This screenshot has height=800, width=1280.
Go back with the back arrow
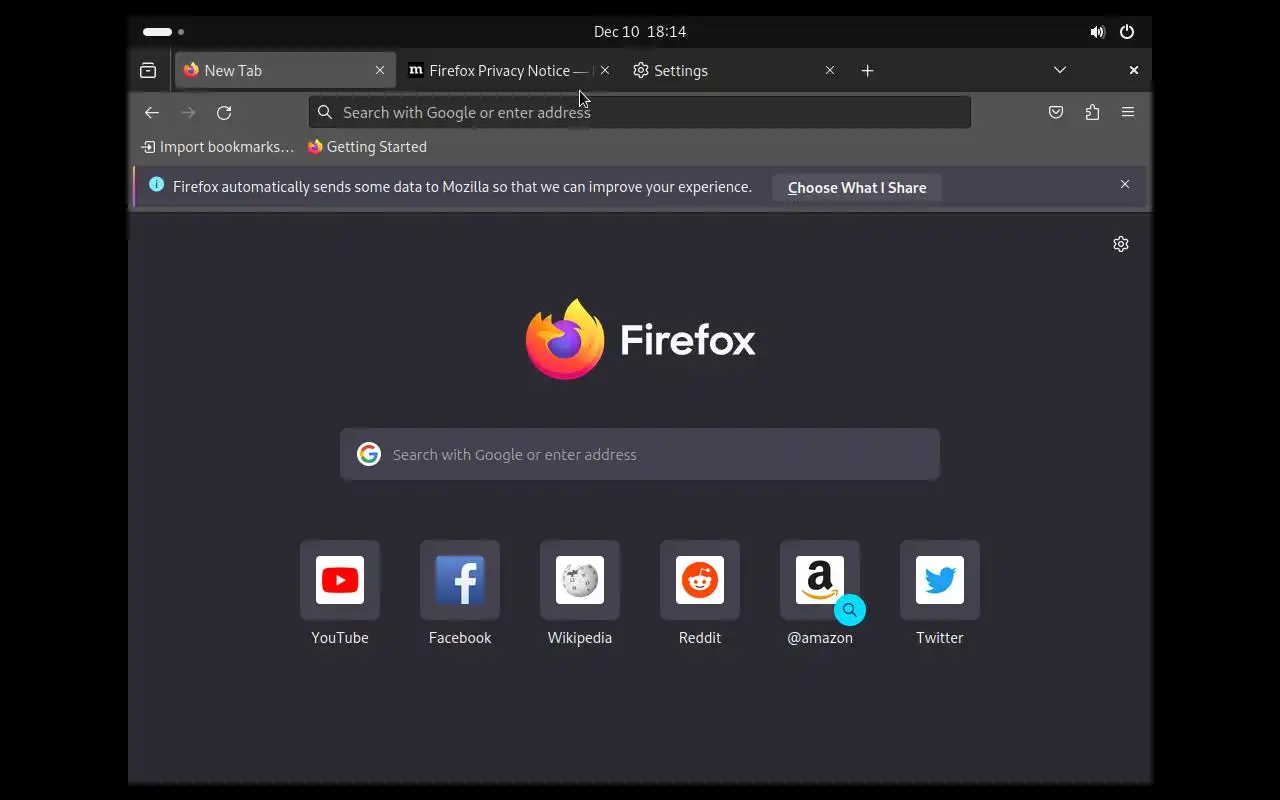pos(152,112)
